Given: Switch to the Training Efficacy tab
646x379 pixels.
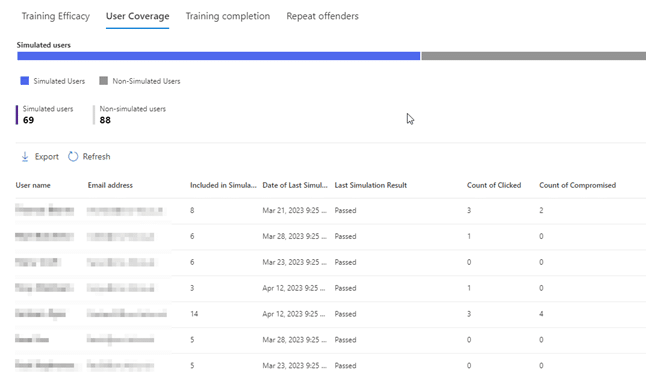Looking at the screenshot, I should (x=56, y=16).
